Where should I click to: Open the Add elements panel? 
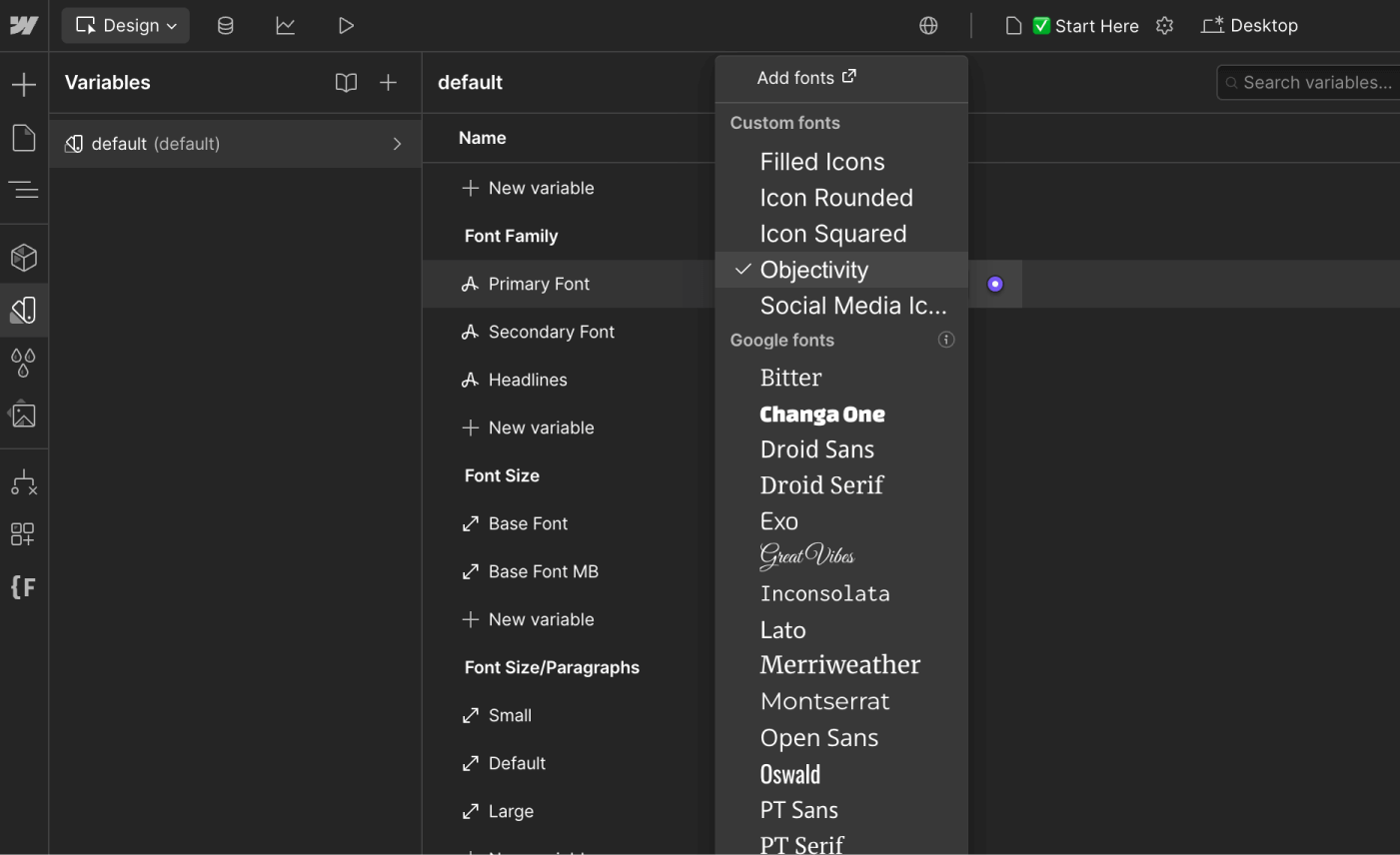[x=24, y=84]
